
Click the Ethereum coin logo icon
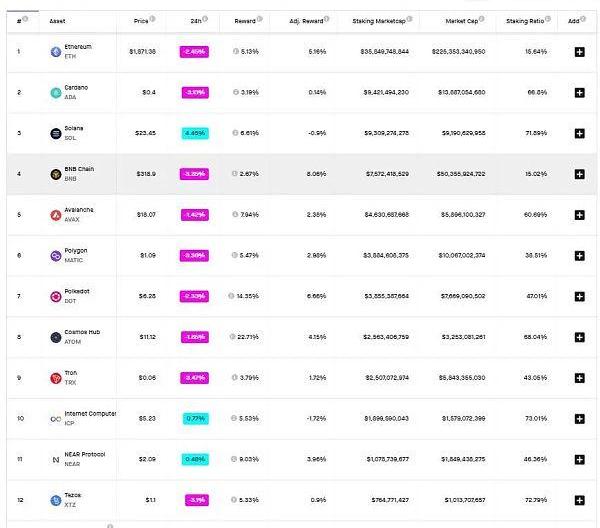pyautogui.click(x=56, y=51)
